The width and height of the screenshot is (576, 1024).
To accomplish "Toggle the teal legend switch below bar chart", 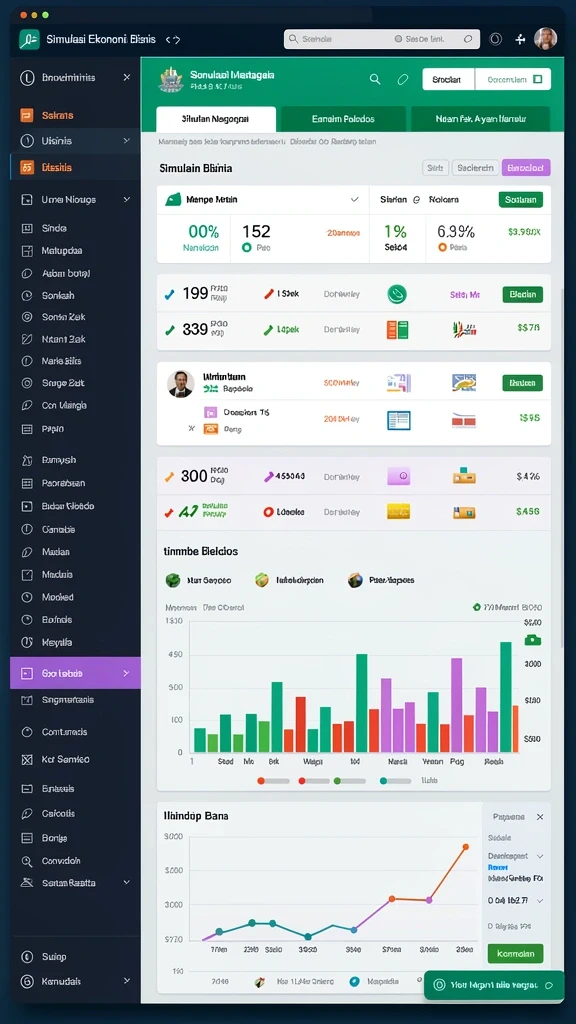I will [396, 780].
